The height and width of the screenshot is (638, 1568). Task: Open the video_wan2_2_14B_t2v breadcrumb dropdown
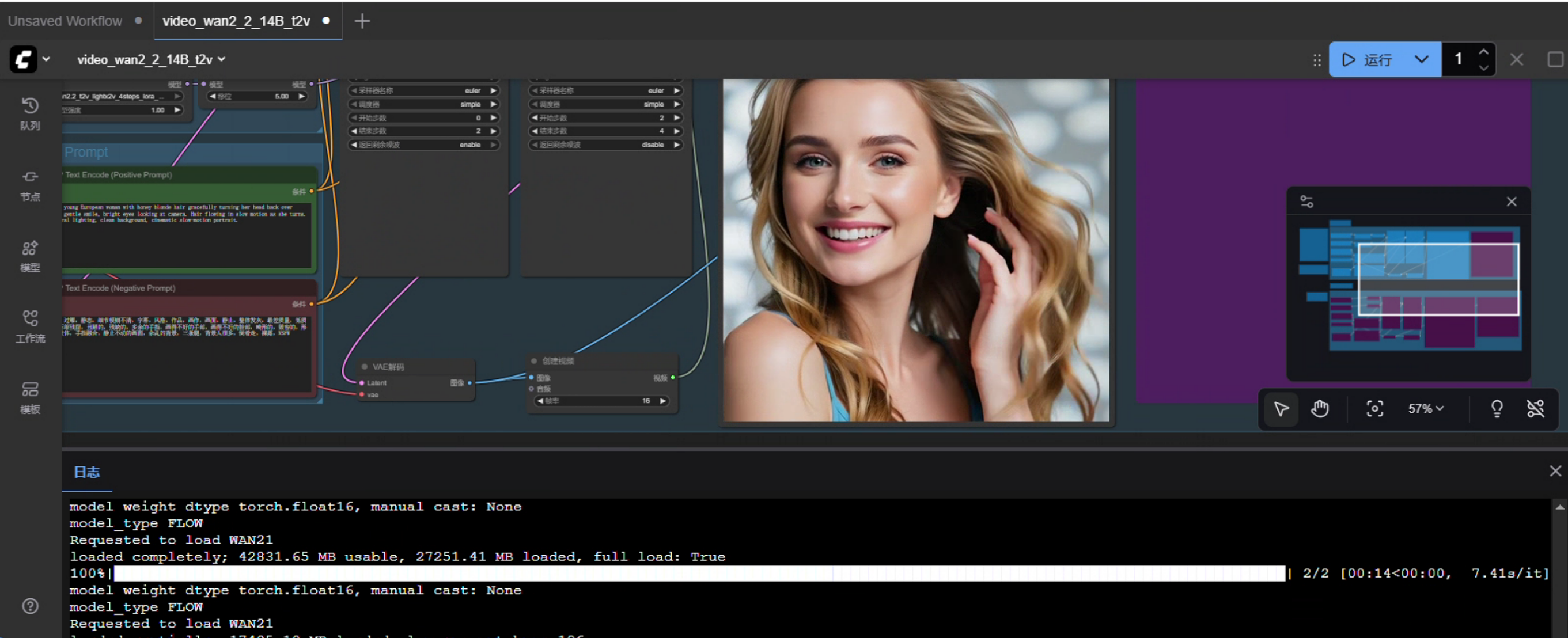point(151,60)
